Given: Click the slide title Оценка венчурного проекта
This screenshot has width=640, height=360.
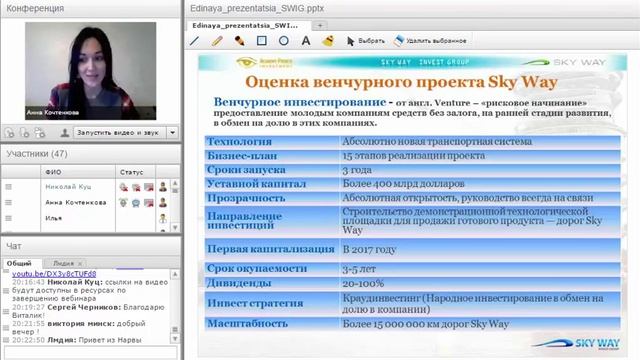Looking at the screenshot, I should click(401, 82).
